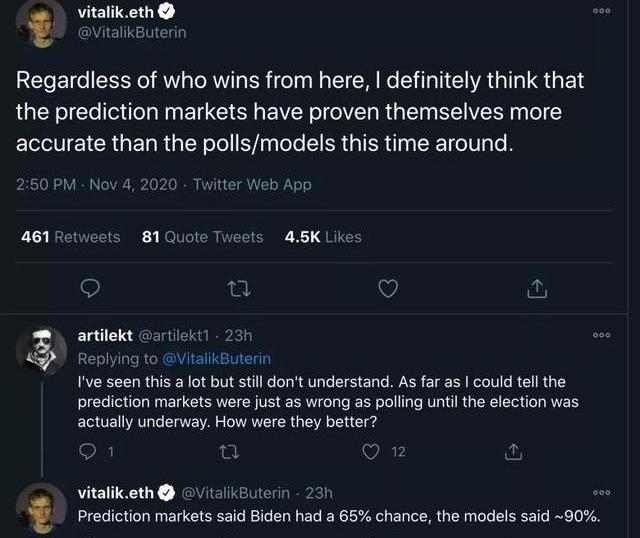This screenshot has height=538, width=640.
Task: Retweet the main prediction markets tweet
Action: point(238,288)
